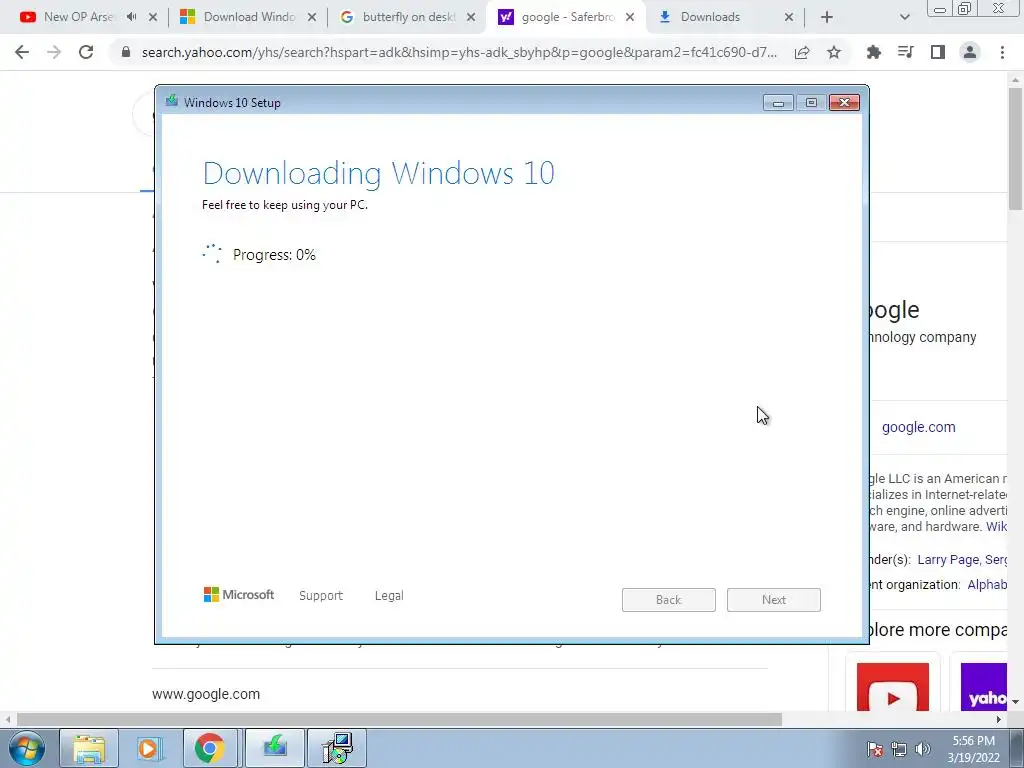Click the horizontal scrollbar right arrow
Viewport: 1024px width, 768px height.
(x=999, y=719)
